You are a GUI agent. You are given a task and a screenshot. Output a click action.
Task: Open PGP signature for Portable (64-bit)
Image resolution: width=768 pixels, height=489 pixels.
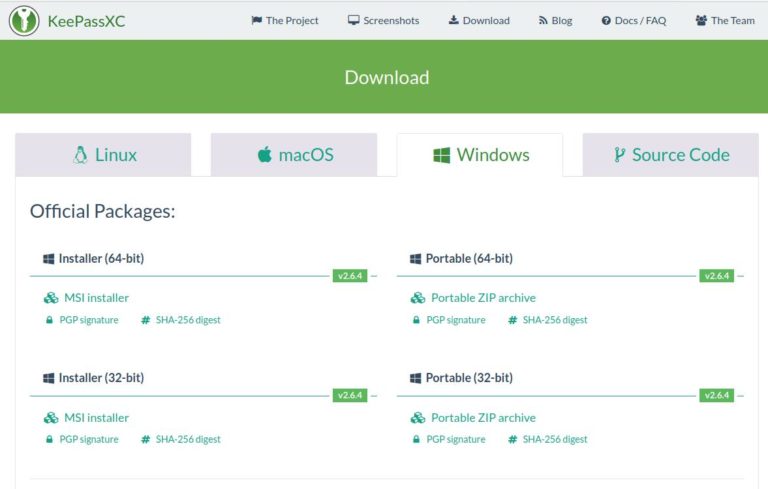(456, 320)
